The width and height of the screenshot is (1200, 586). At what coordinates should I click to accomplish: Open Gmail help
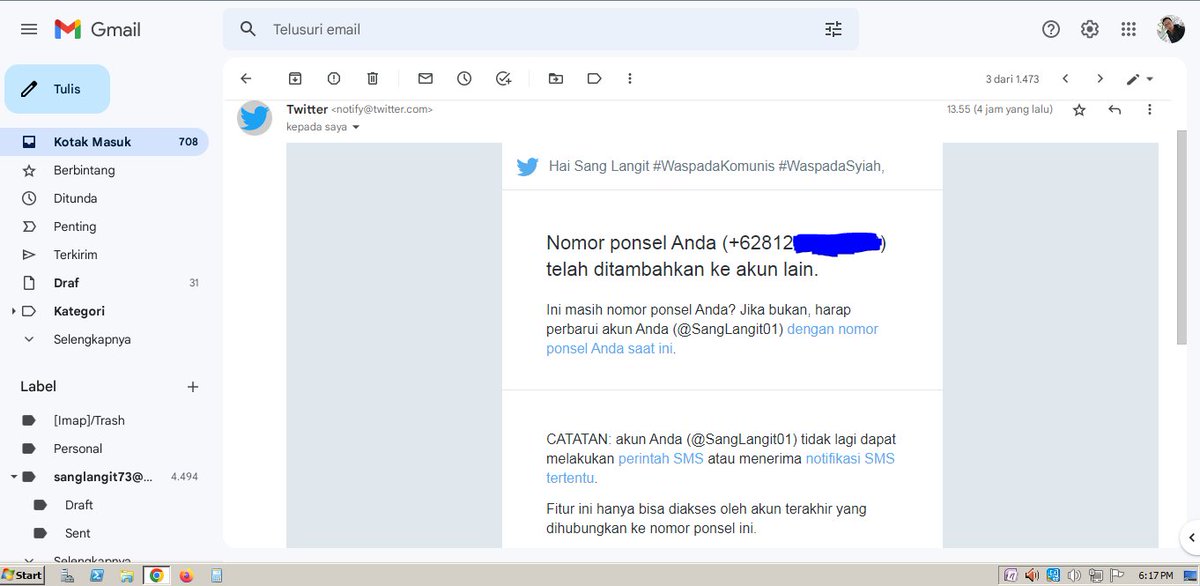click(1050, 29)
